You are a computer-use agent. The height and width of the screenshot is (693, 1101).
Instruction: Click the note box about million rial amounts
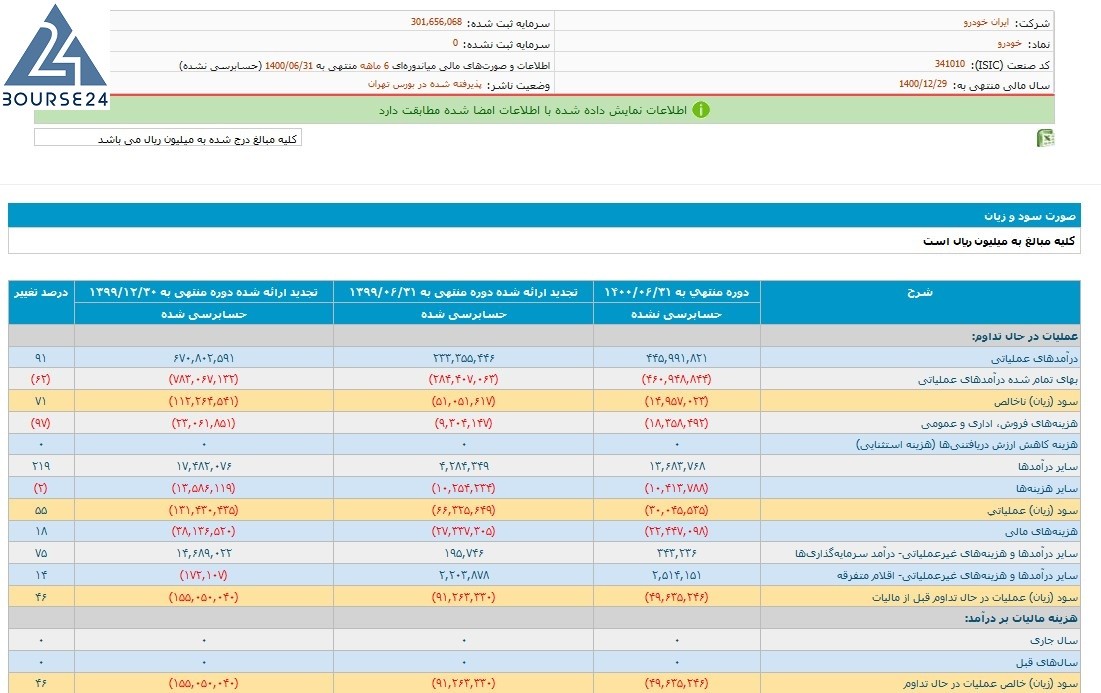(x=168, y=138)
